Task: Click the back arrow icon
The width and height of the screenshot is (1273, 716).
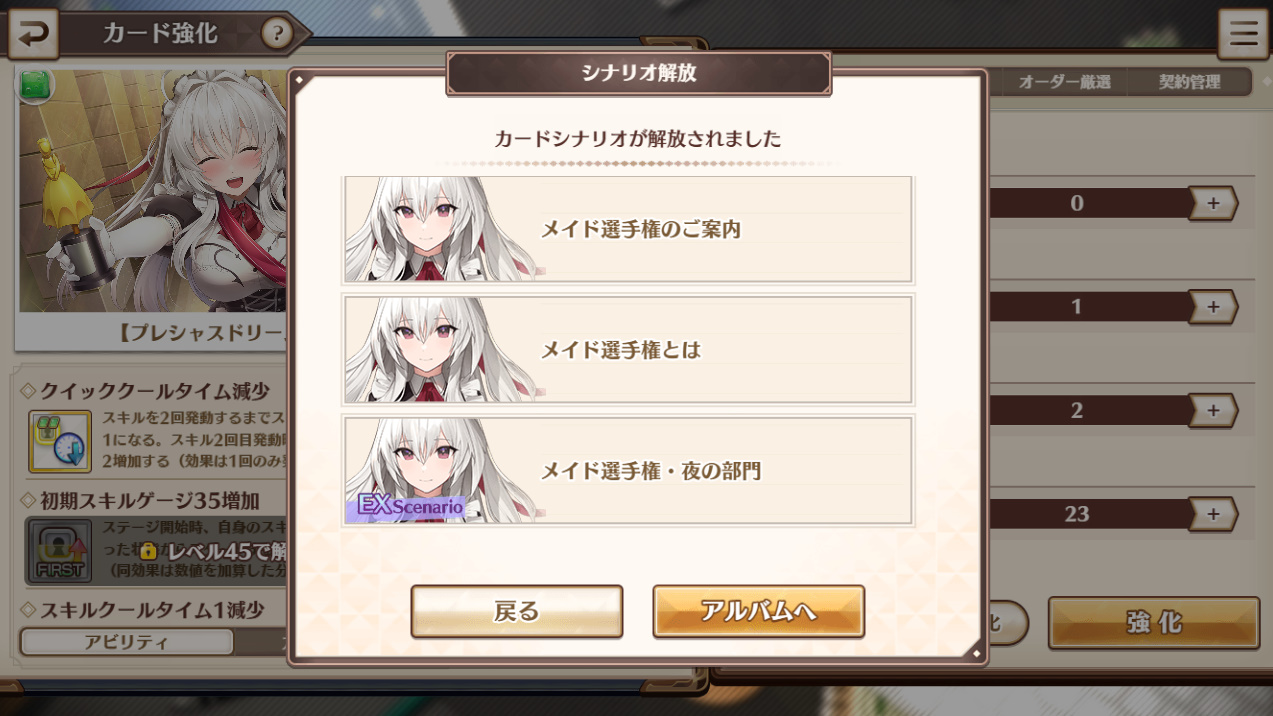Action: pyautogui.click(x=32, y=34)
